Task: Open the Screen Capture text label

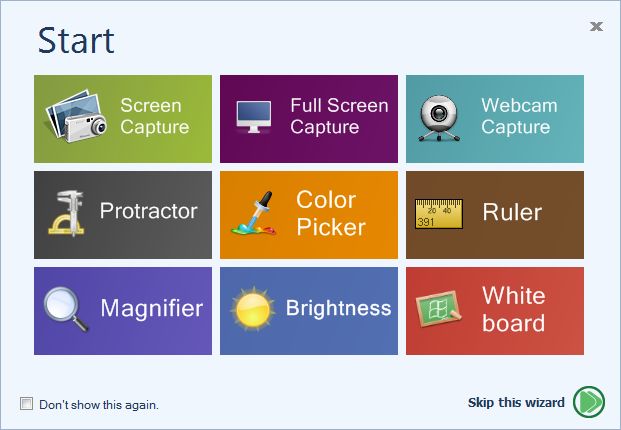Action: (x=154, y=116)
